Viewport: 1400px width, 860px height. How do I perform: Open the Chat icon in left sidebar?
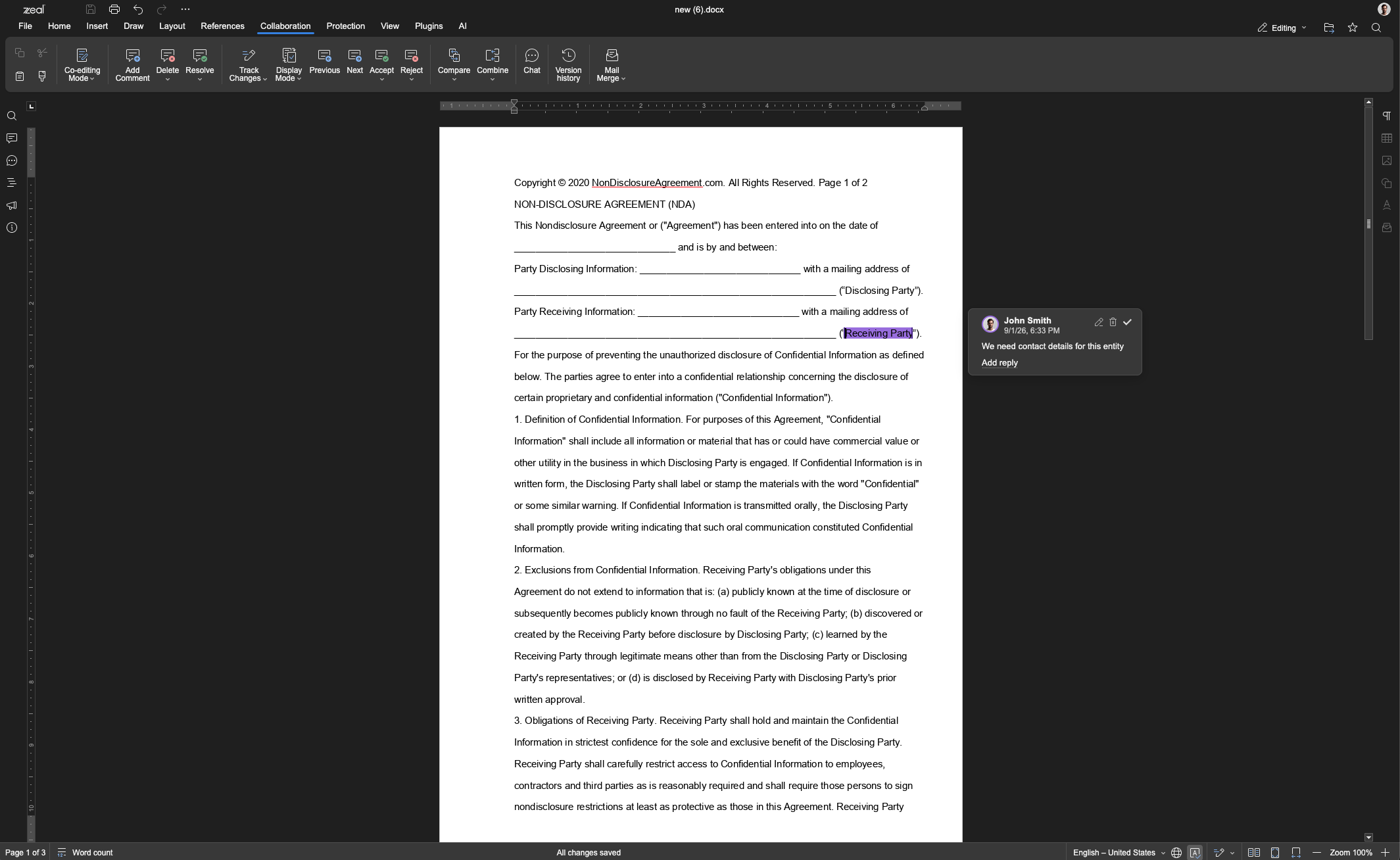tap(11, 160)
